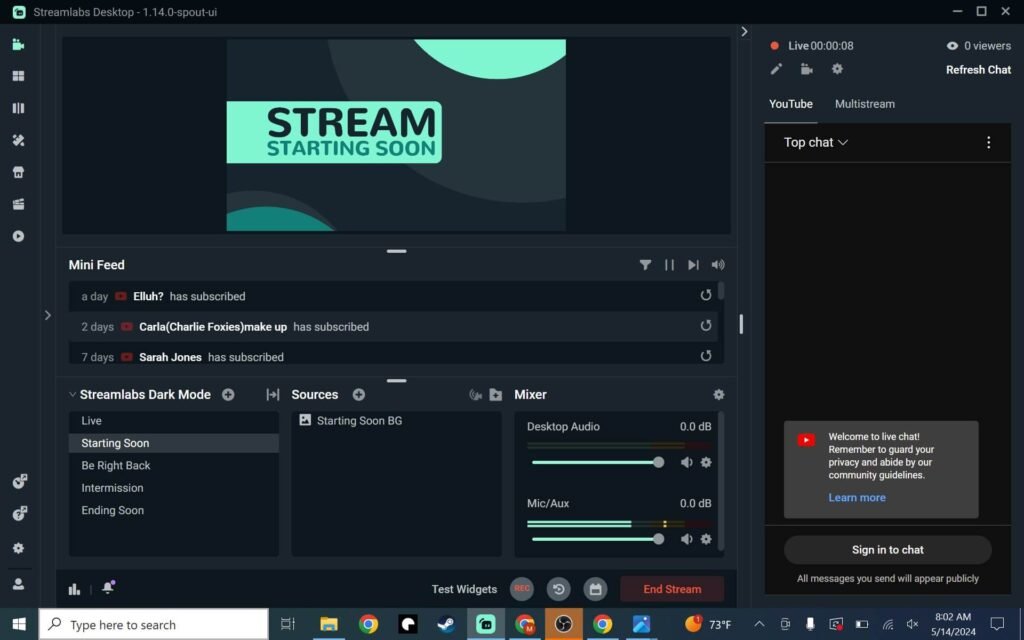Open Mic/Aux settings gear

(x=706, y=539)
